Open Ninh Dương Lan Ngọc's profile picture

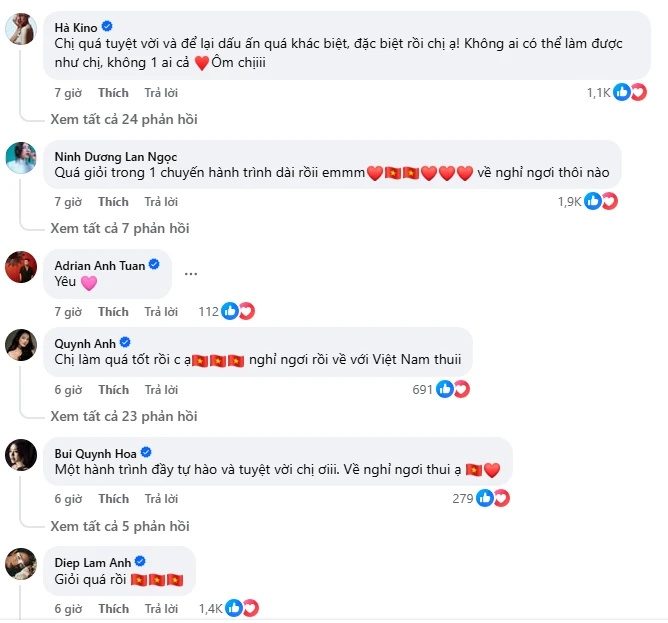point(22,156)
